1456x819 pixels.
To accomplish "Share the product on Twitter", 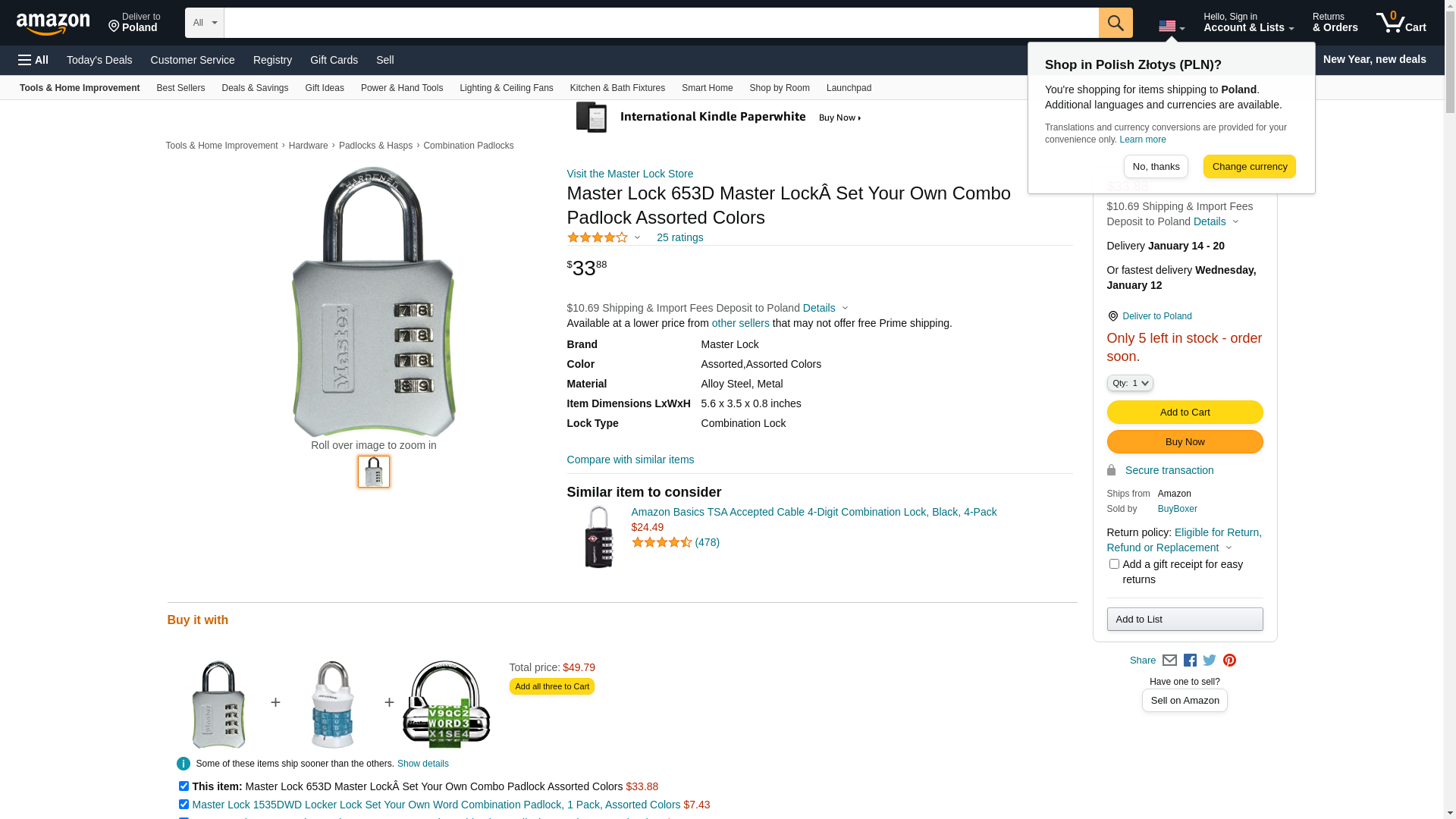I will [1210, 661].
